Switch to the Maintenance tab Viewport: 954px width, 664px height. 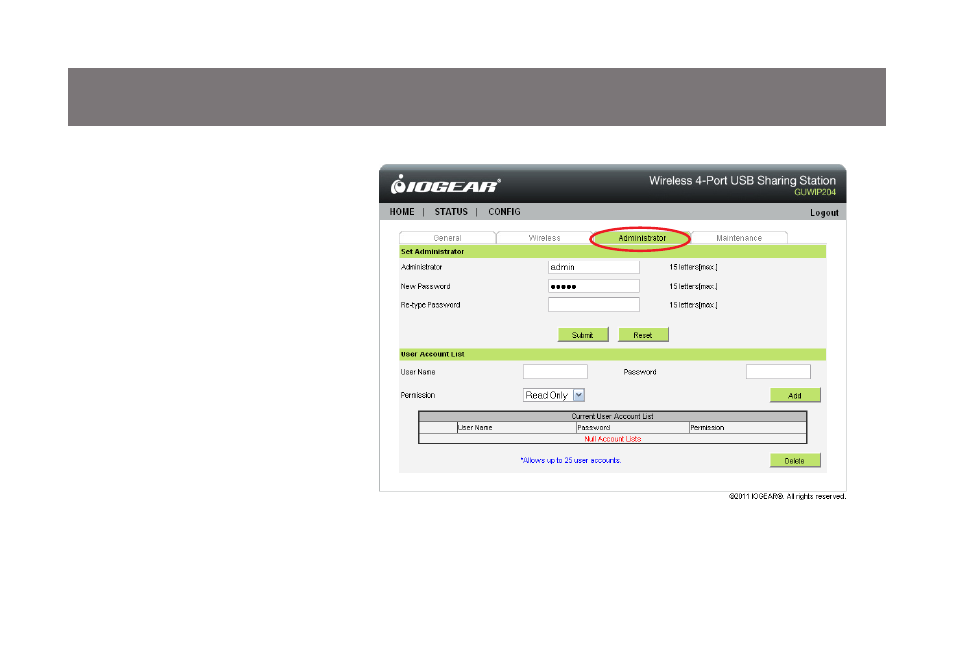[739, 238]
